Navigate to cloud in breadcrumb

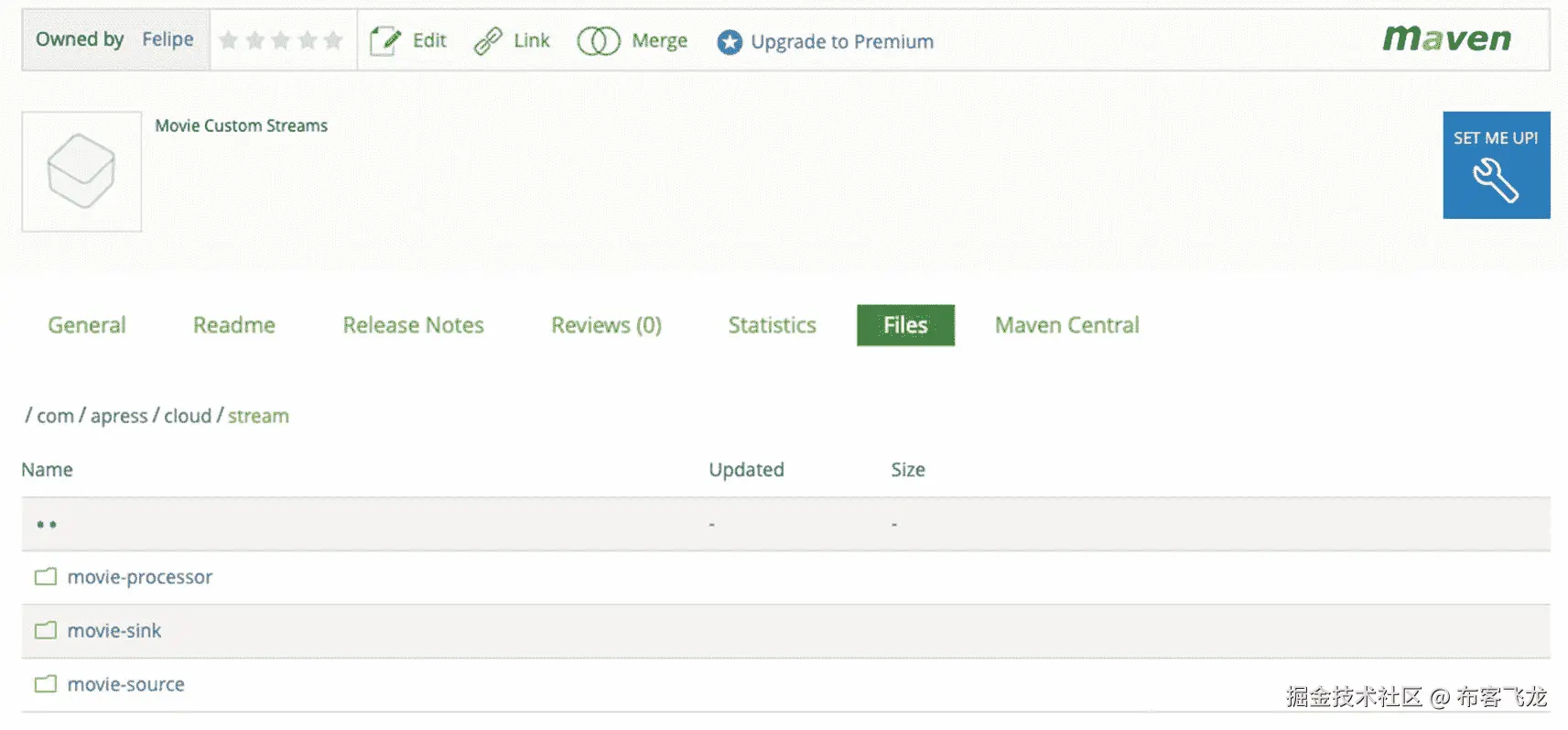click(x=188, y=416)
